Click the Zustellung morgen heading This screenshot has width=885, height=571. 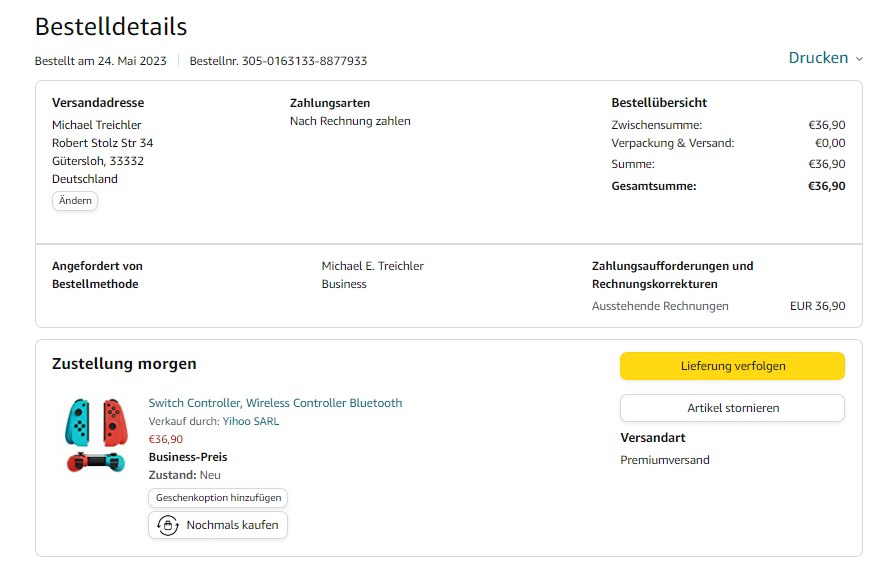tap(124, 364)
